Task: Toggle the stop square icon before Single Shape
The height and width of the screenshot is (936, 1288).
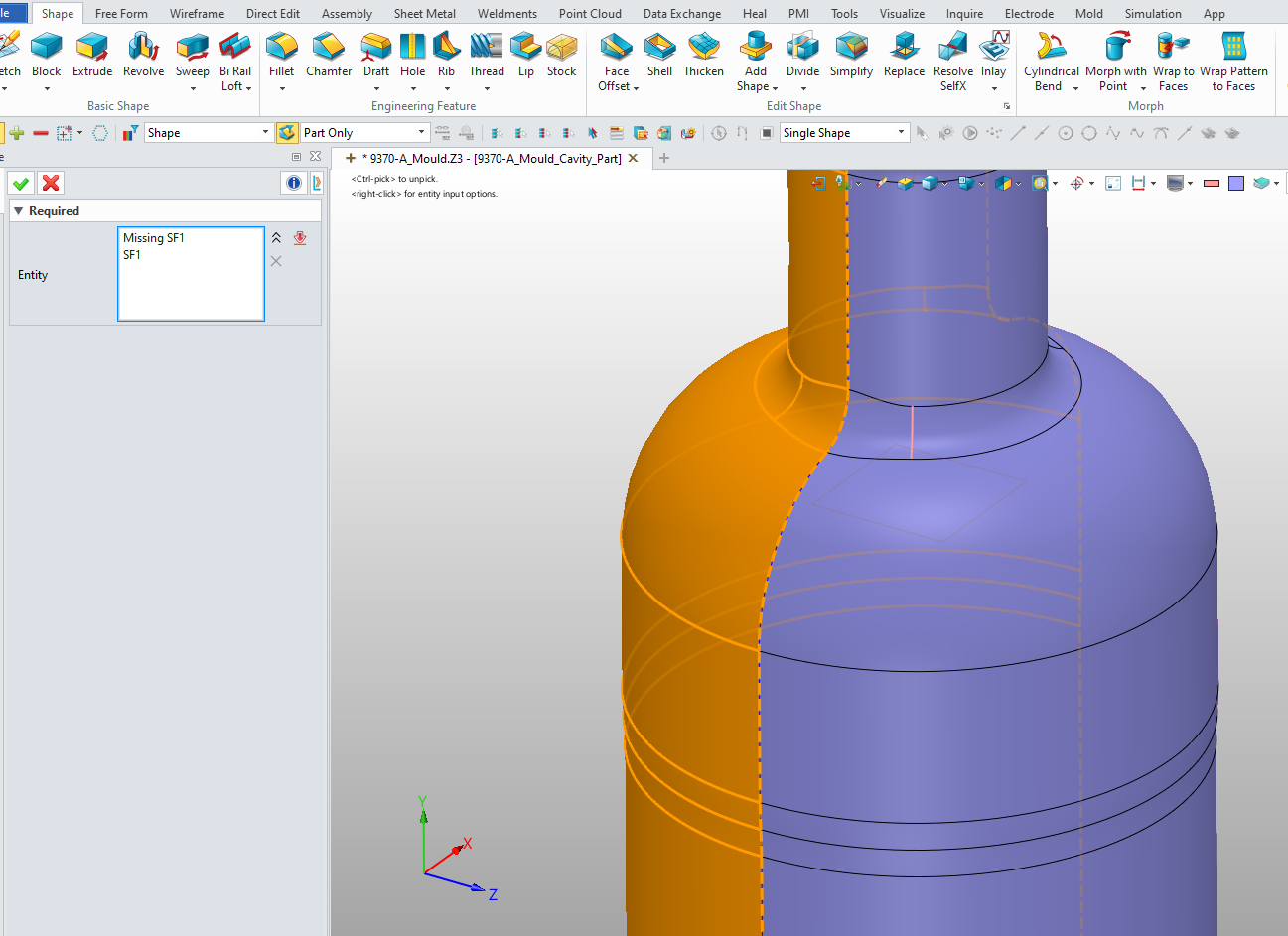Action: tap(767, 133)
